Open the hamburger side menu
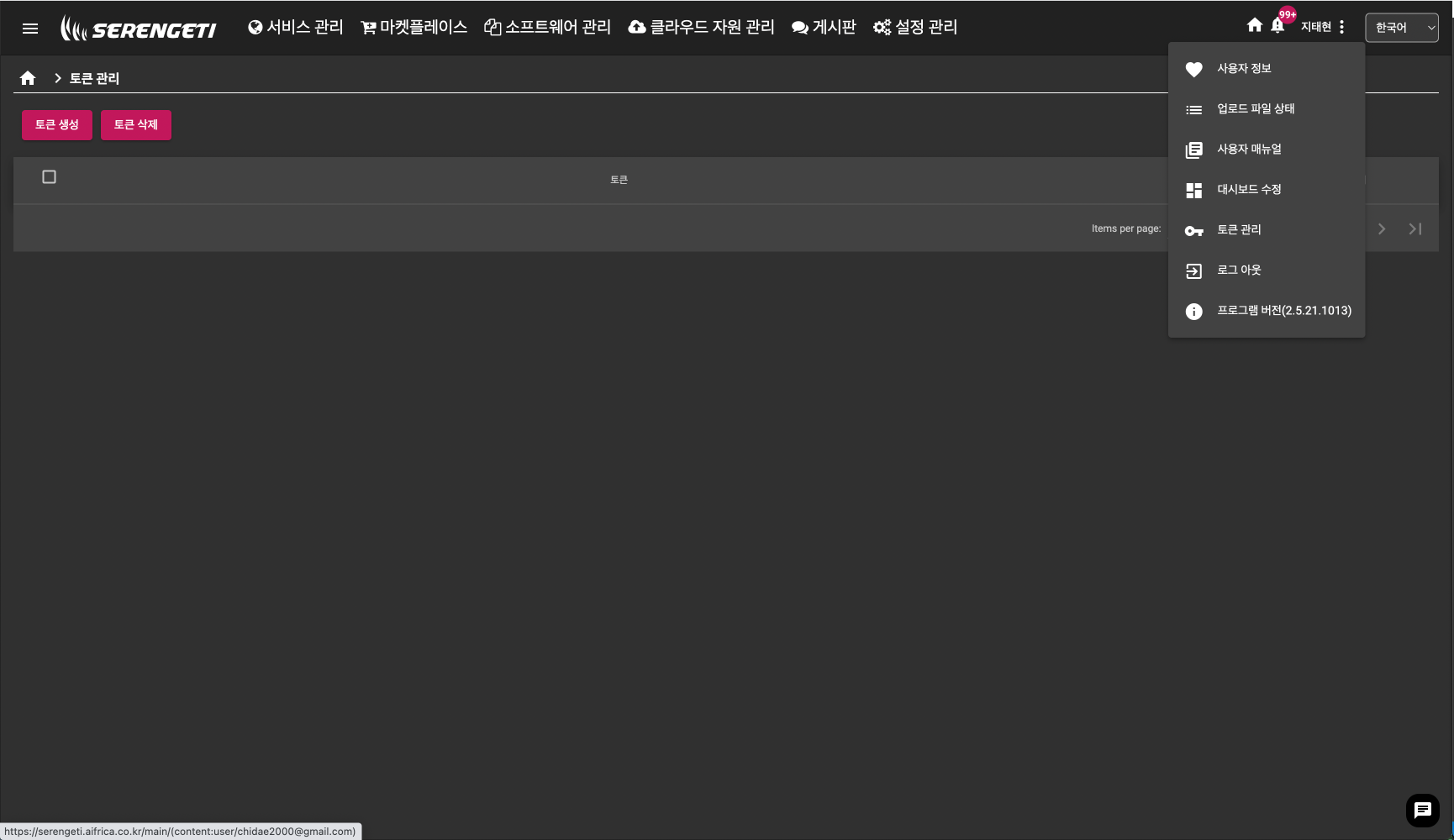The width and height of the screenshot is (1454, 840). pyautogui.click(x=30, y=29)
